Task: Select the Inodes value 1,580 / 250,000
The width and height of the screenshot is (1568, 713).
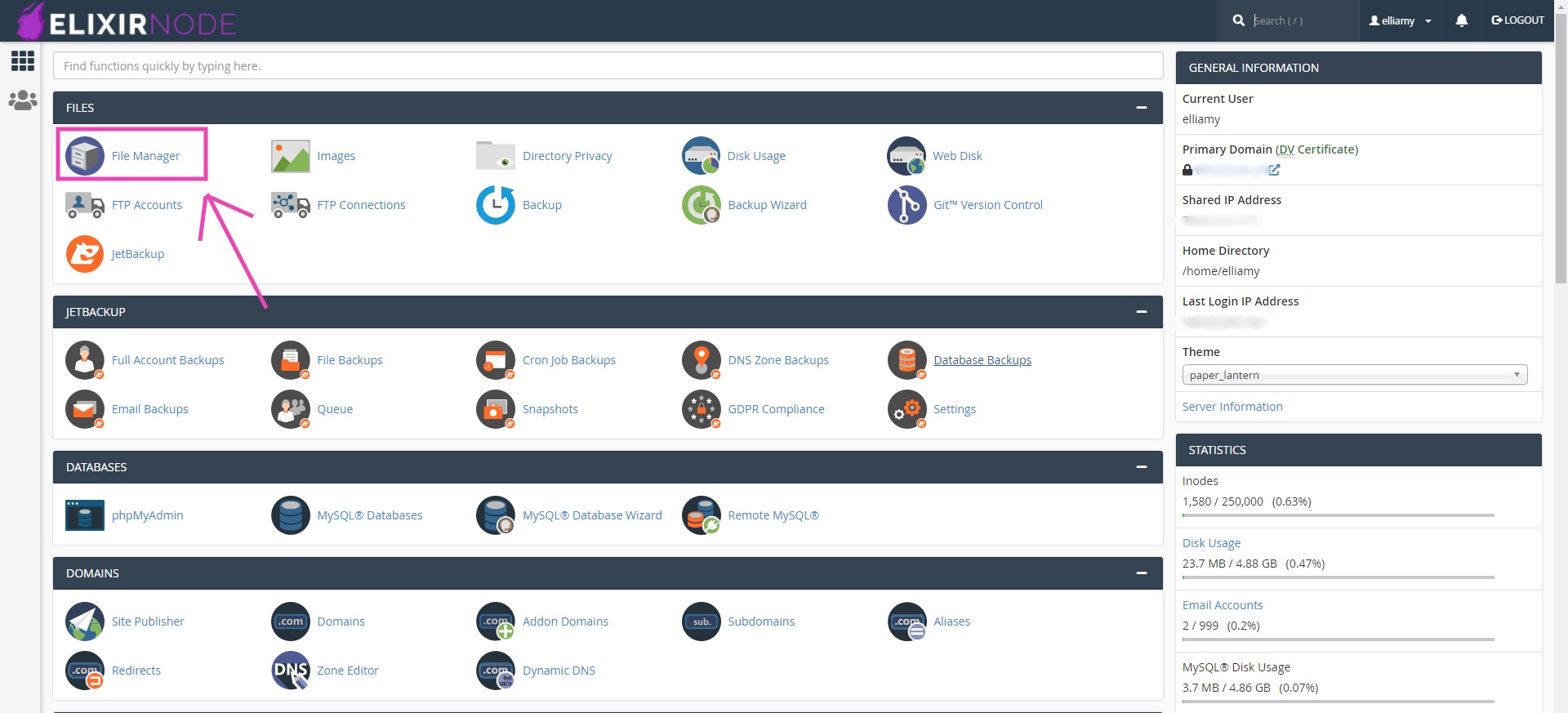Action: click(1223, 501)
